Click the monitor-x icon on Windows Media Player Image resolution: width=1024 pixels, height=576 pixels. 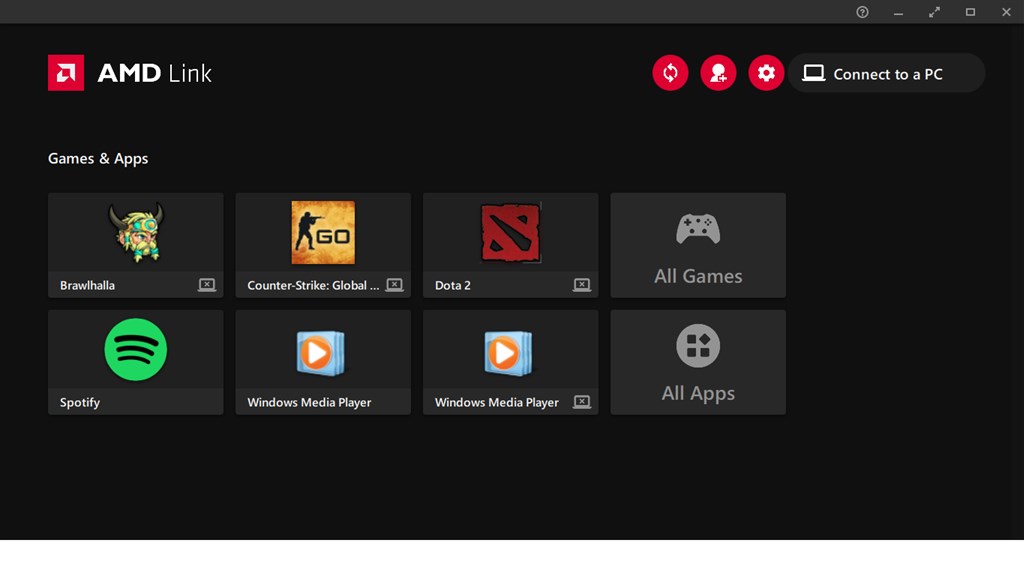pyautogui.click(x=582, y=402)
